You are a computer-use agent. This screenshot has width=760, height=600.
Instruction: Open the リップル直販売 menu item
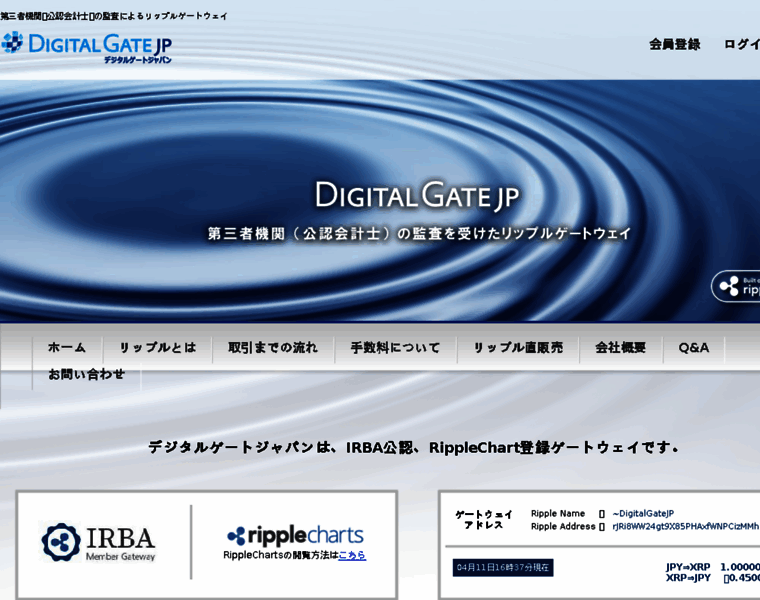coord(518,347)
